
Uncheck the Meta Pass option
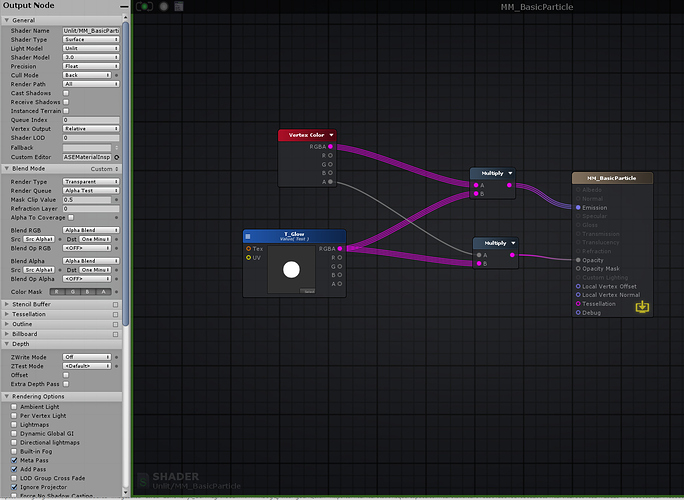pyautogui.click(x=14, y=460)
